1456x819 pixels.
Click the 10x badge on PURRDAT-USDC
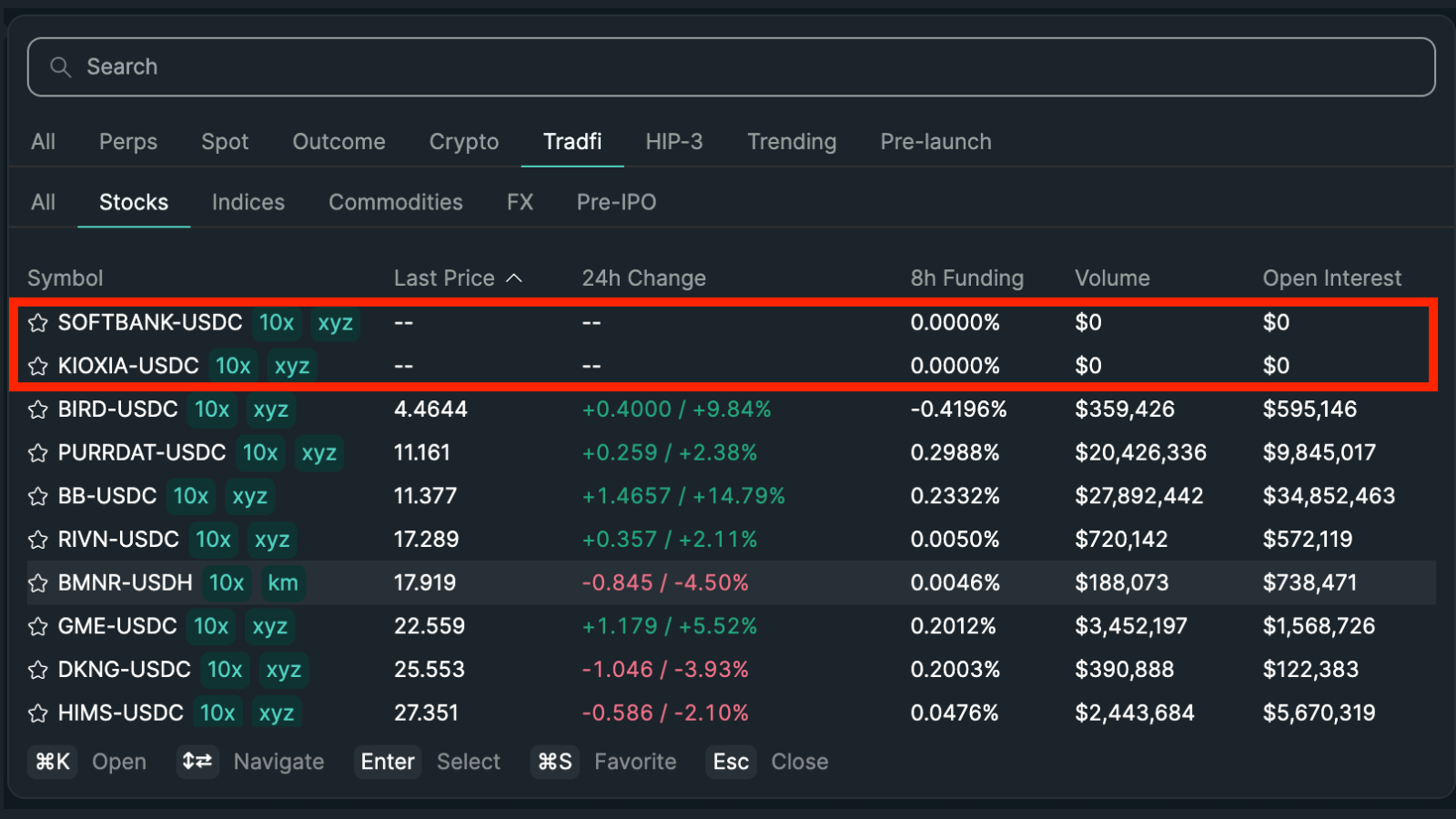pos(260,453)
